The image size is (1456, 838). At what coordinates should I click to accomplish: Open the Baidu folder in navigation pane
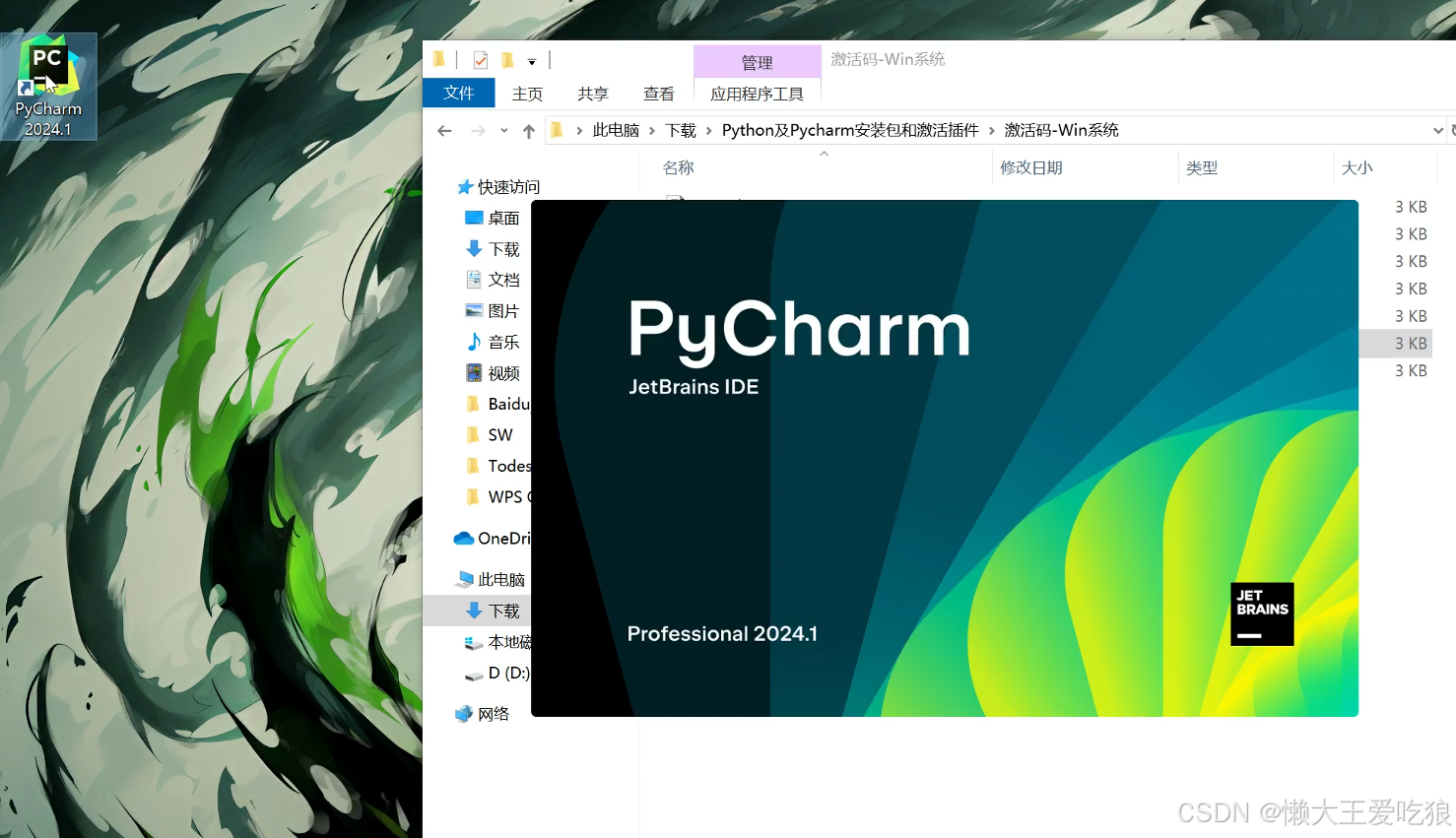(x=497, y=404)
